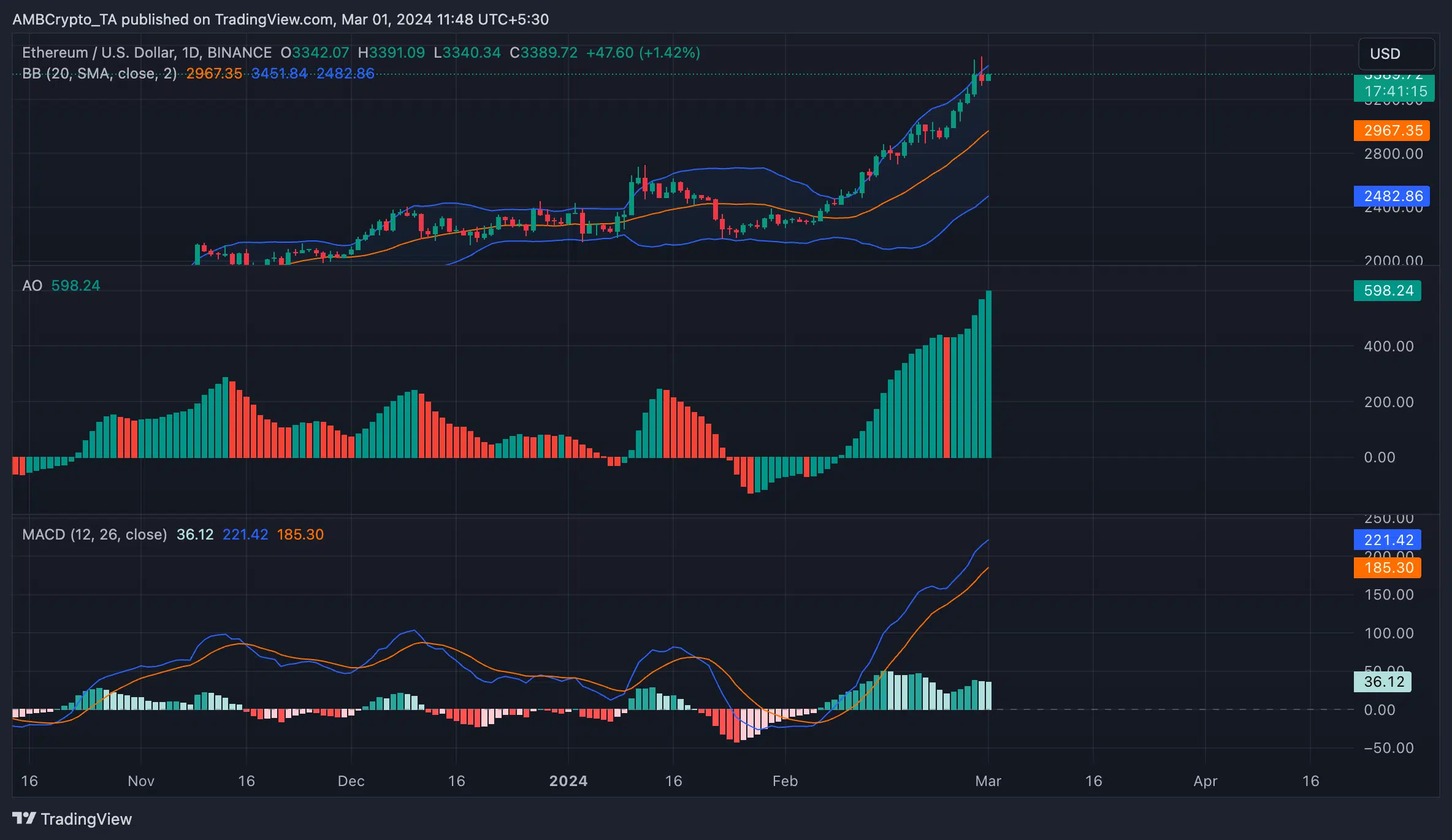
Task: Click the Ethereum / U.S. Dollar symbol title
Action: [147, 53]
